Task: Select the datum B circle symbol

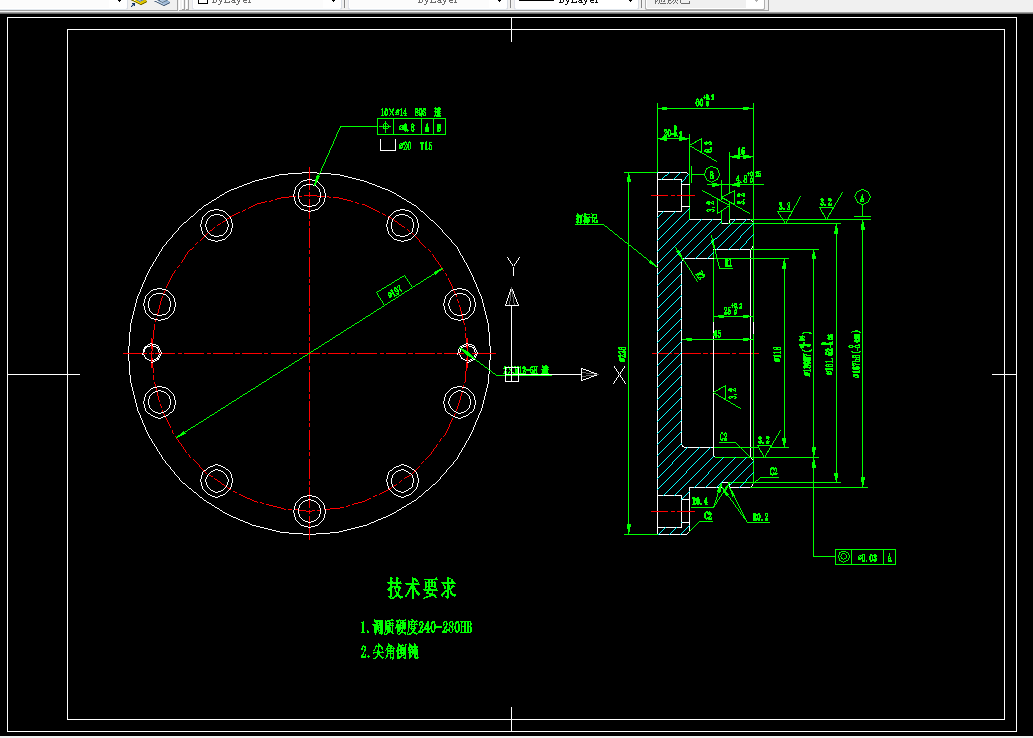Action: point(712,175)
